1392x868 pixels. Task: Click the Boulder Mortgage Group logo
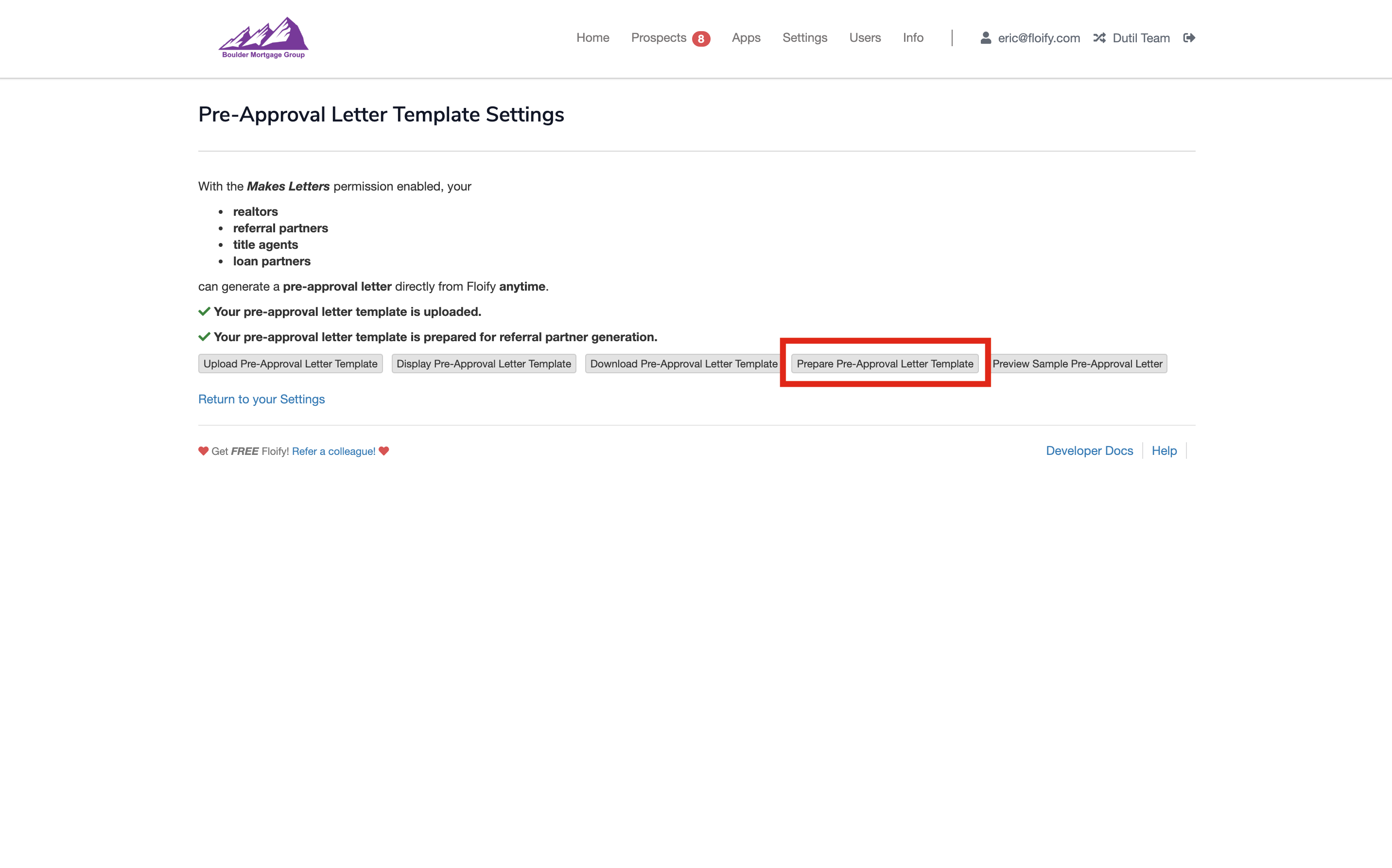pos(263,38)
